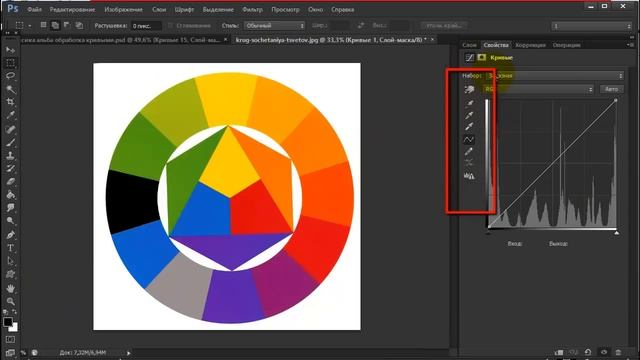
Task: Select the Smudge tool
Action: click(11, 208)
